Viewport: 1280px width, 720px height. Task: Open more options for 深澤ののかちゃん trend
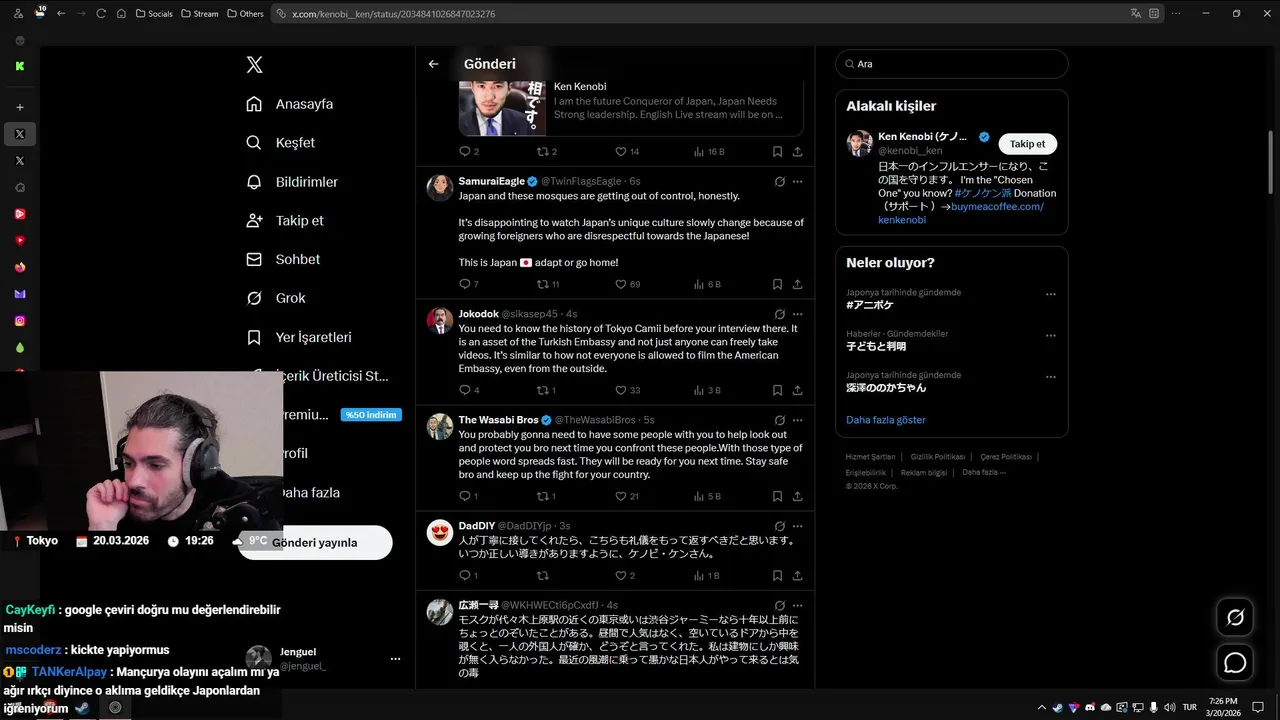tap(1051, 377)
